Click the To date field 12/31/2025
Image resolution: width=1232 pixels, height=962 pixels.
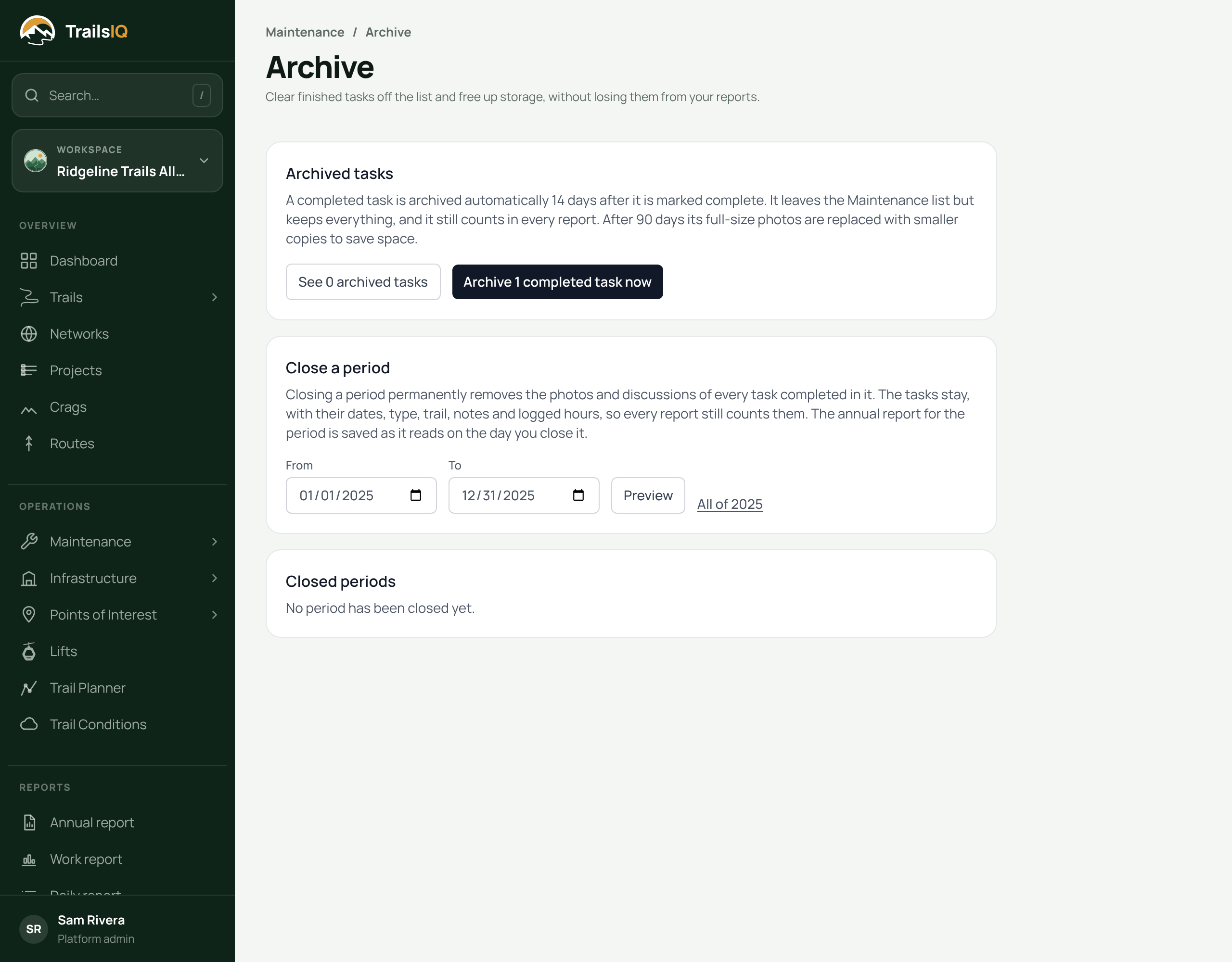pos(524,495)
